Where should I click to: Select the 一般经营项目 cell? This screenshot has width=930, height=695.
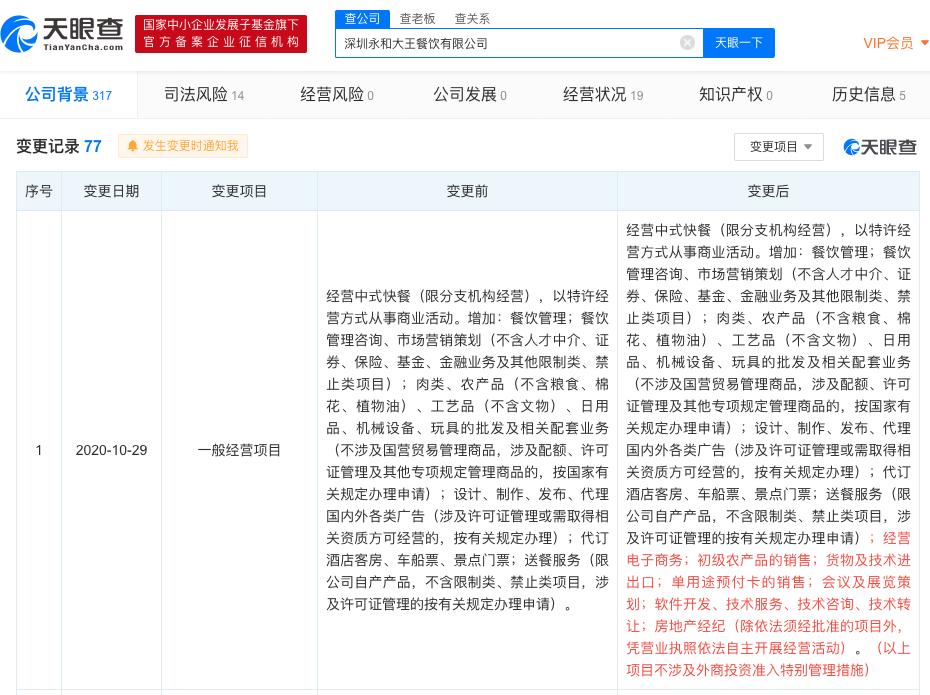coord(239,450)
